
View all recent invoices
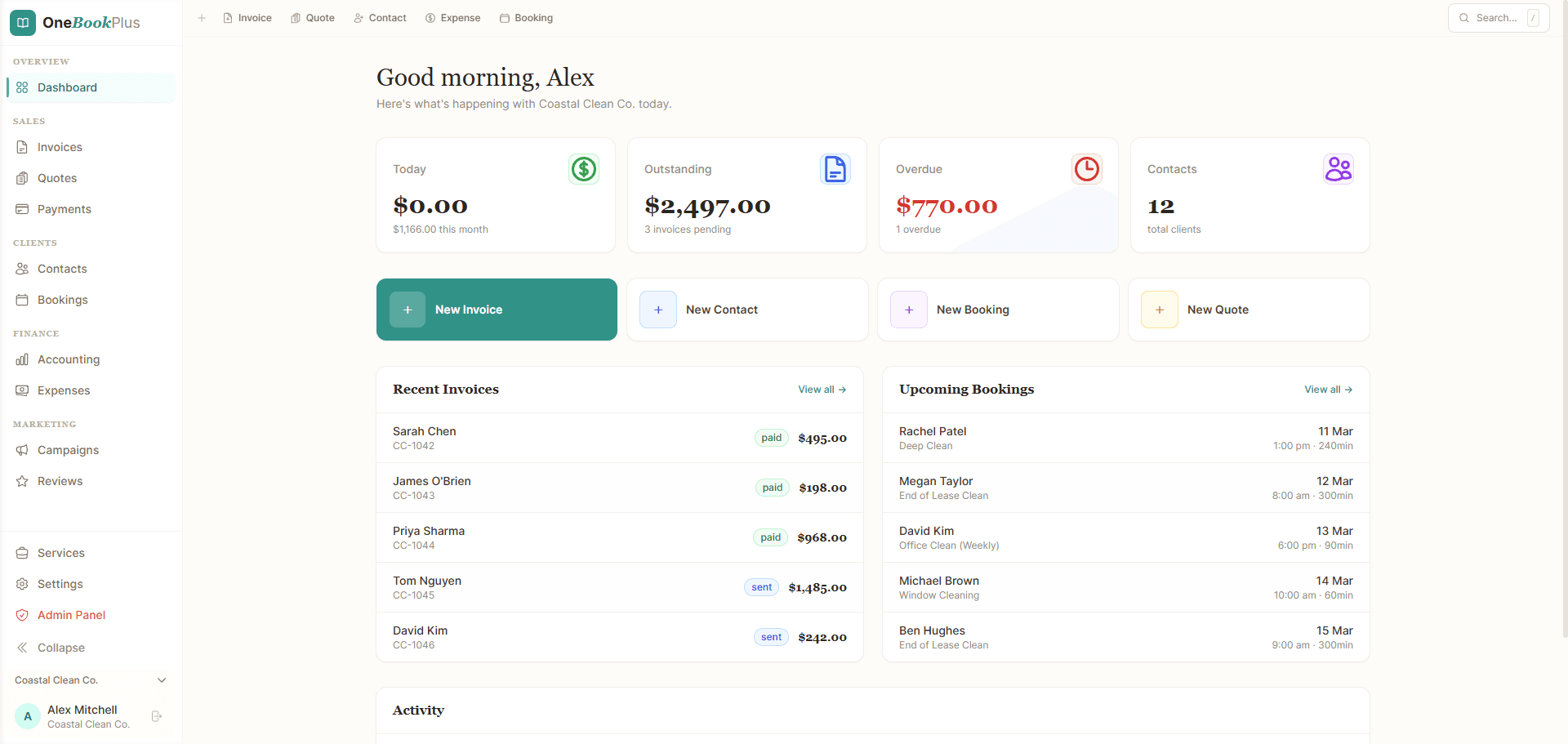click(x=822, y=390)
